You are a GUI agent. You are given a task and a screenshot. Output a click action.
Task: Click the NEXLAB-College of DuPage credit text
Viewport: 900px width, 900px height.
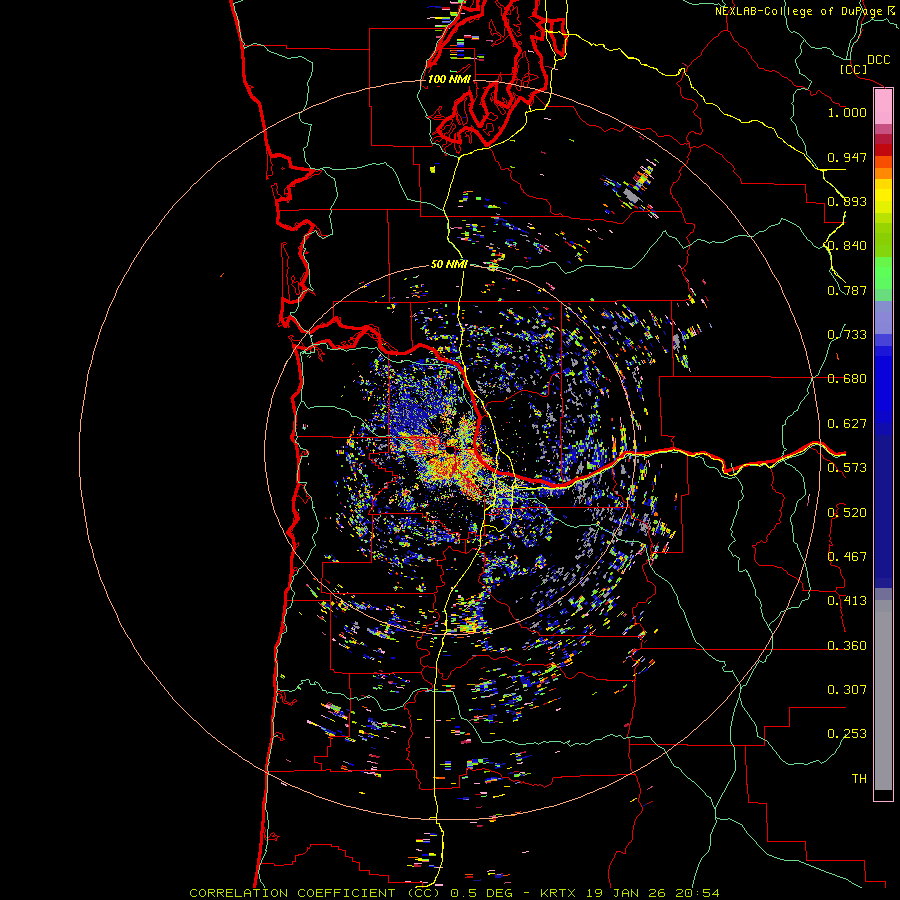(799, 11)
